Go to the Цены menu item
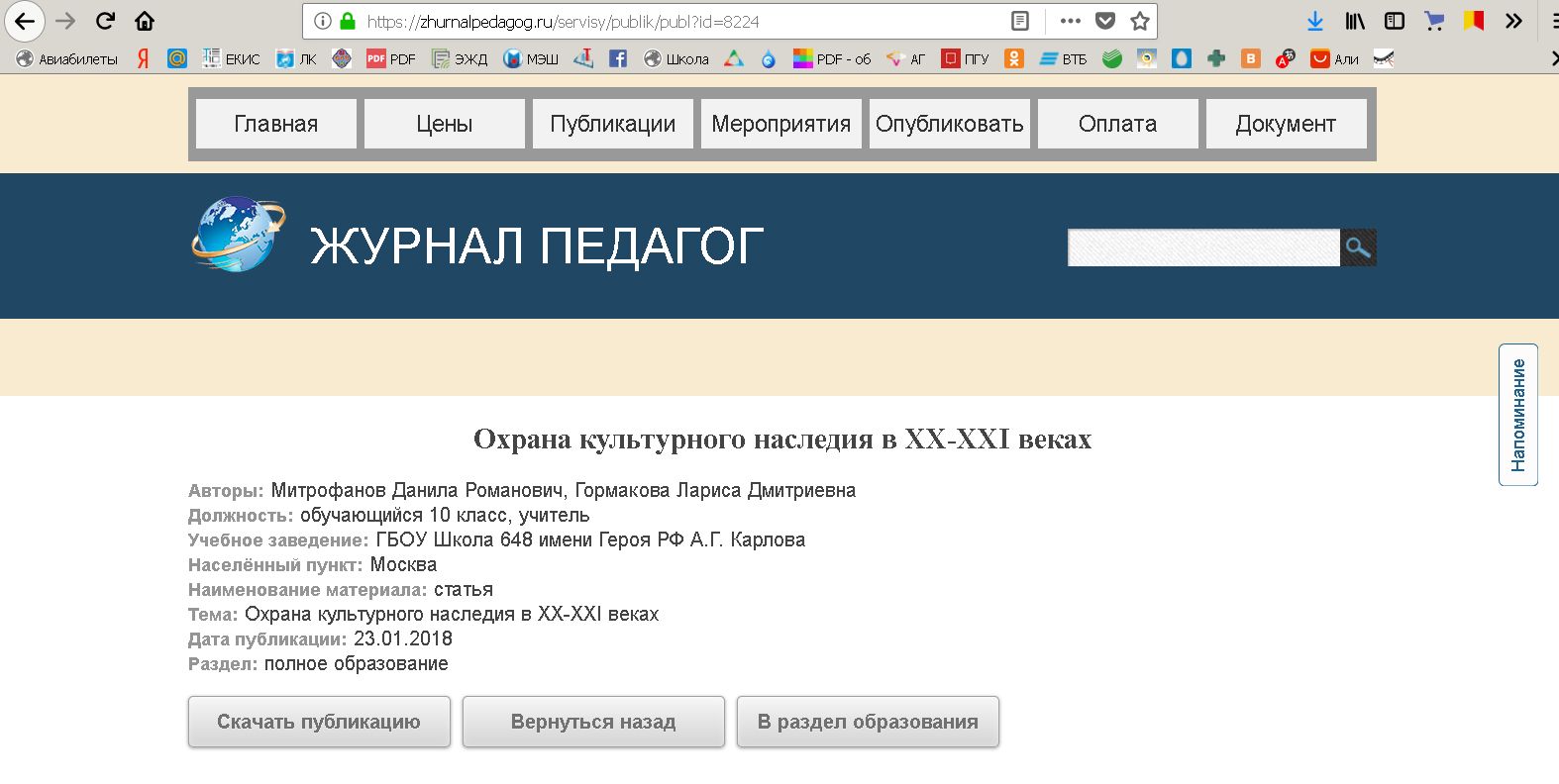 (x=444, y=124)
